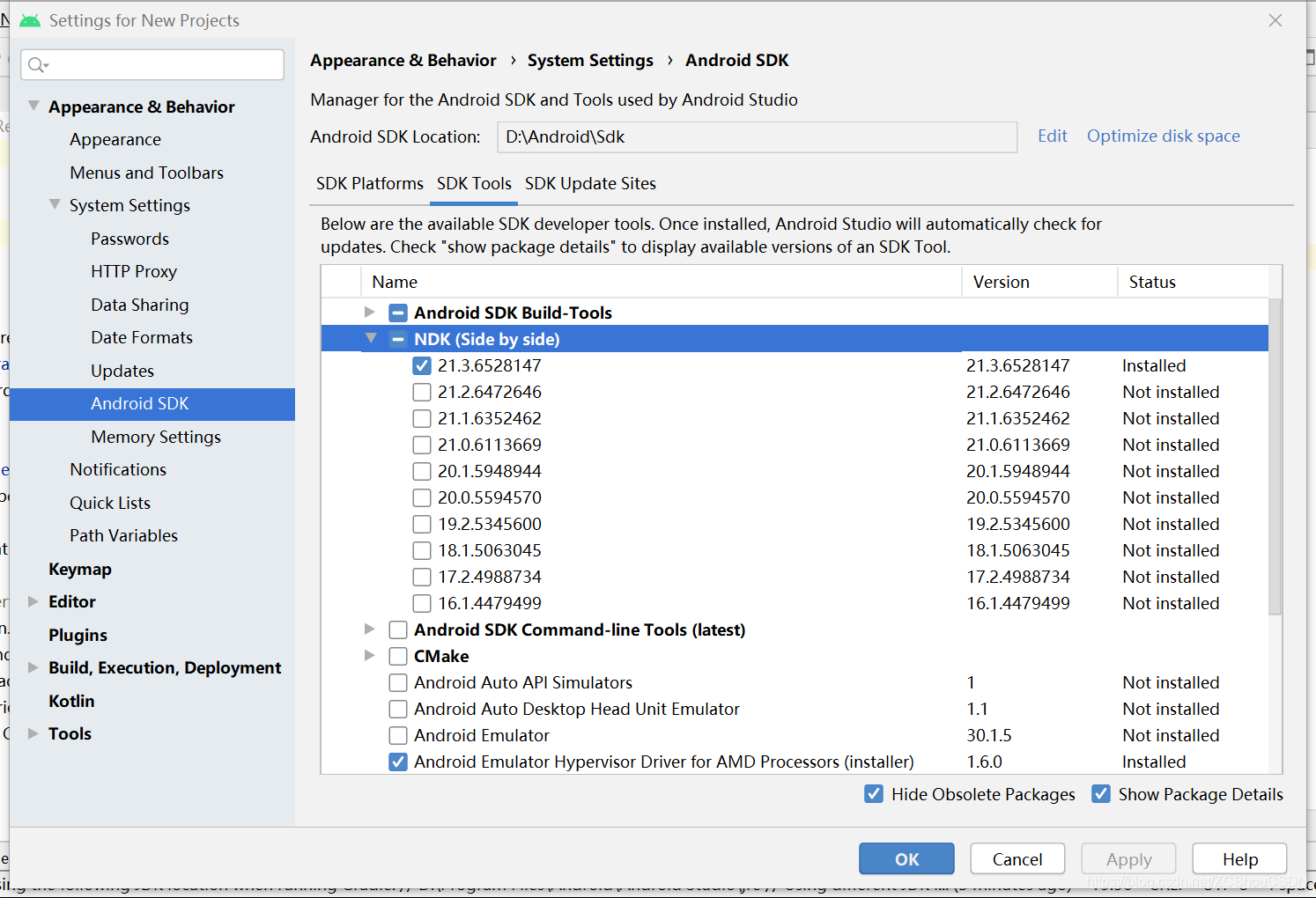Expand the Editor settings section
Screen dimensions: 1316x898
click(33, 601)
